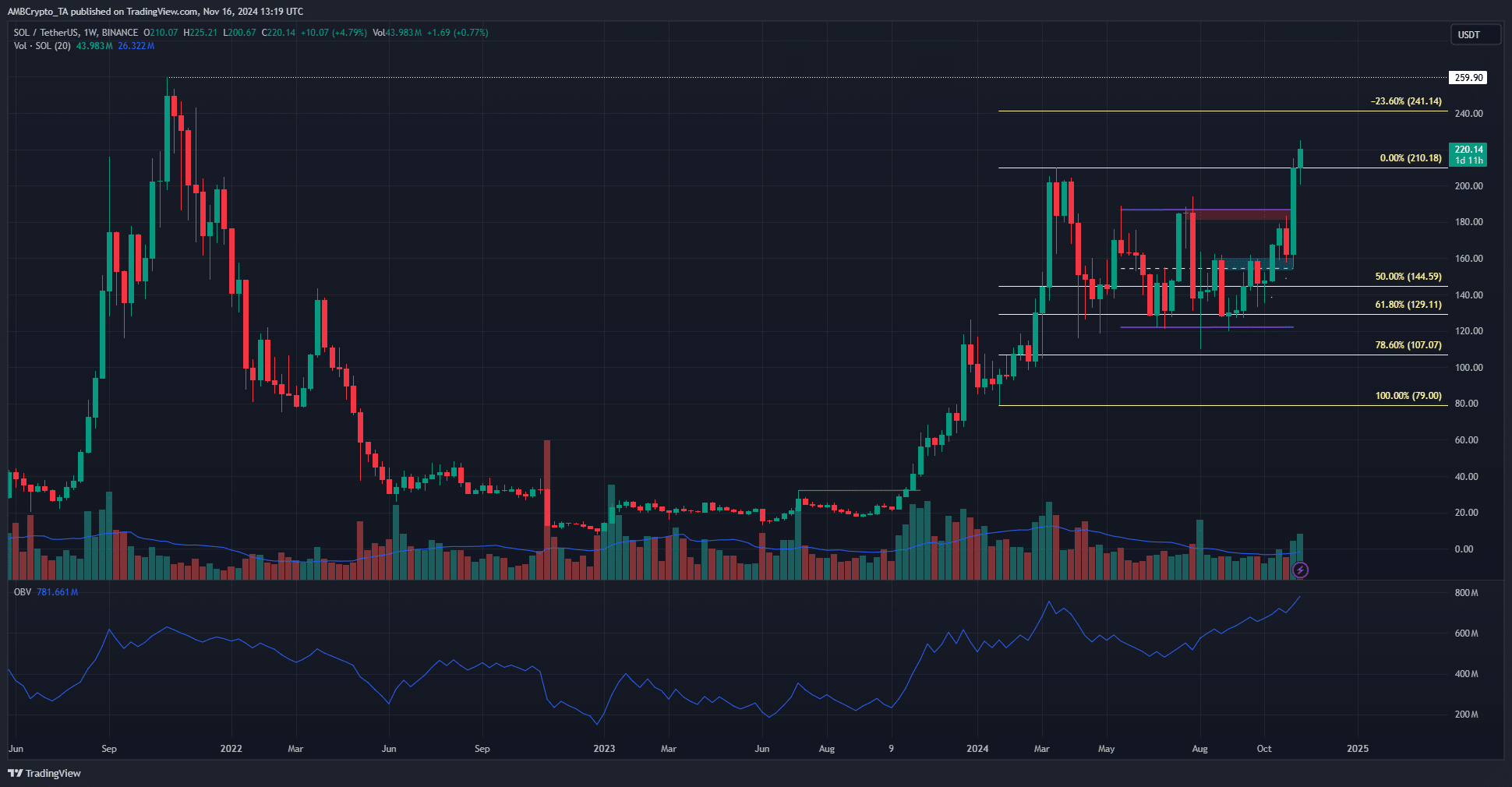Click the 60.00 price axis label
The height and width of the screenshot is (787, 1512).
tap(1466, 440)
